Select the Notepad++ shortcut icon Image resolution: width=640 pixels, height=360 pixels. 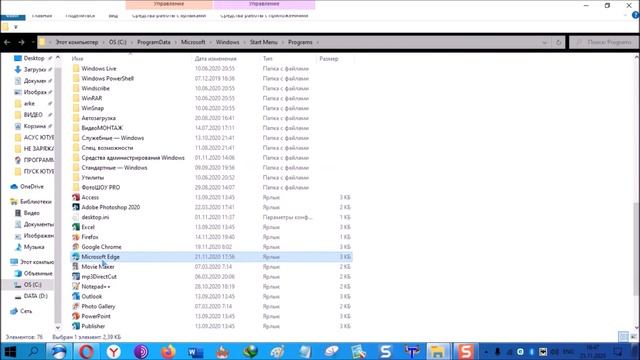coord(76,286)
